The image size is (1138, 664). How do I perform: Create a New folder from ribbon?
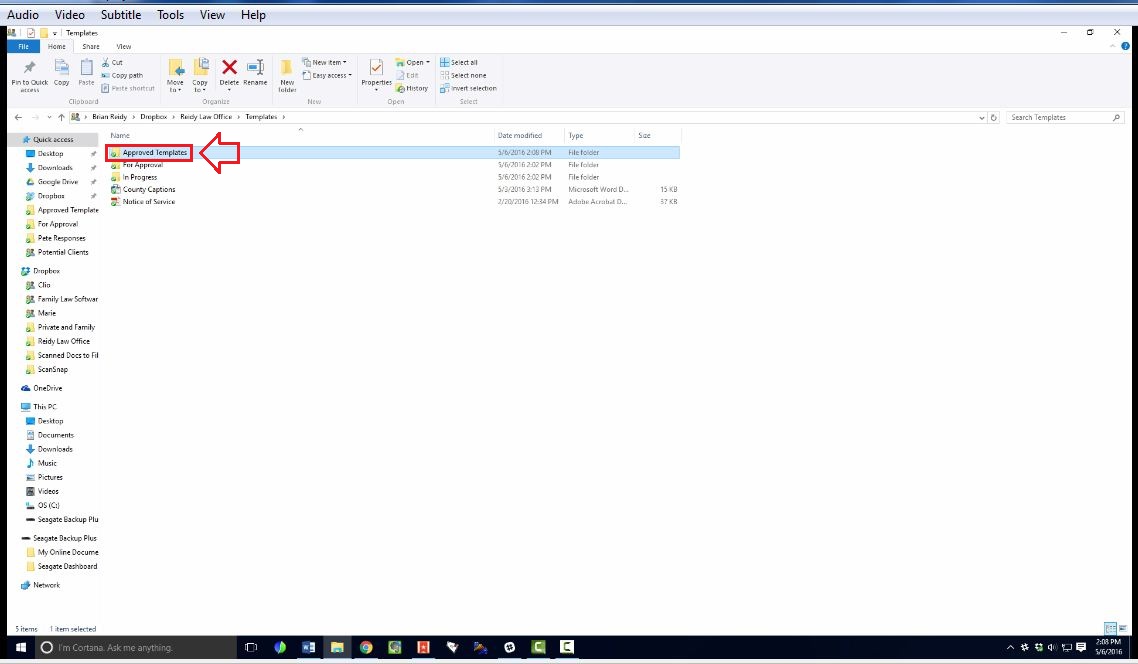click(x=287, y=75)
